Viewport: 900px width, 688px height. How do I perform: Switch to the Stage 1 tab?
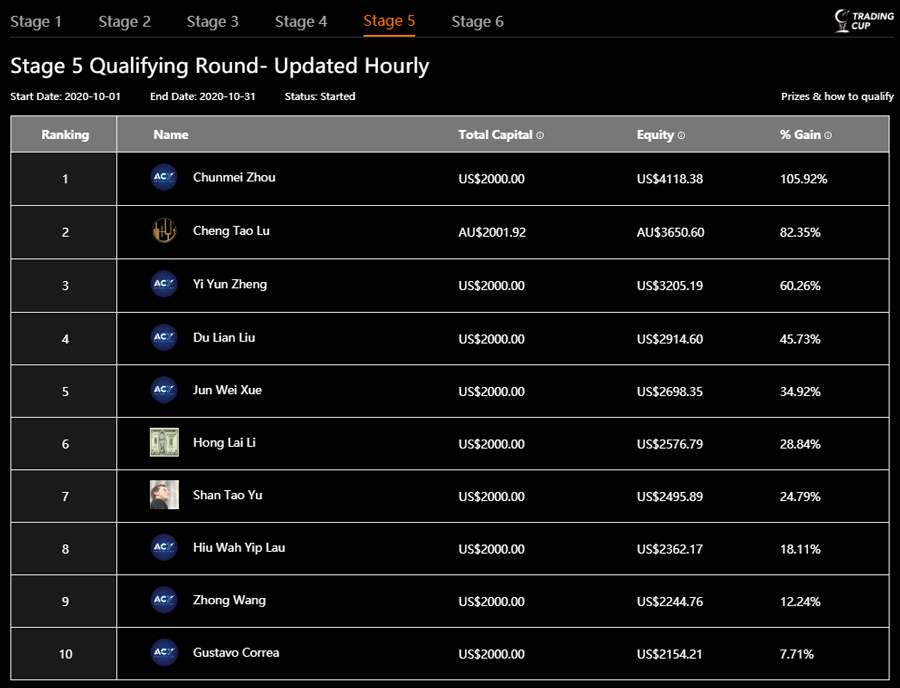pyautogui.click(x=36, y=20)
